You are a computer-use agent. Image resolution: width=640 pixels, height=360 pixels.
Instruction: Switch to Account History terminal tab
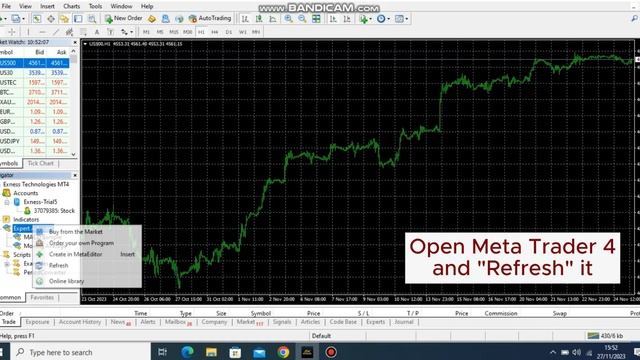80,322
